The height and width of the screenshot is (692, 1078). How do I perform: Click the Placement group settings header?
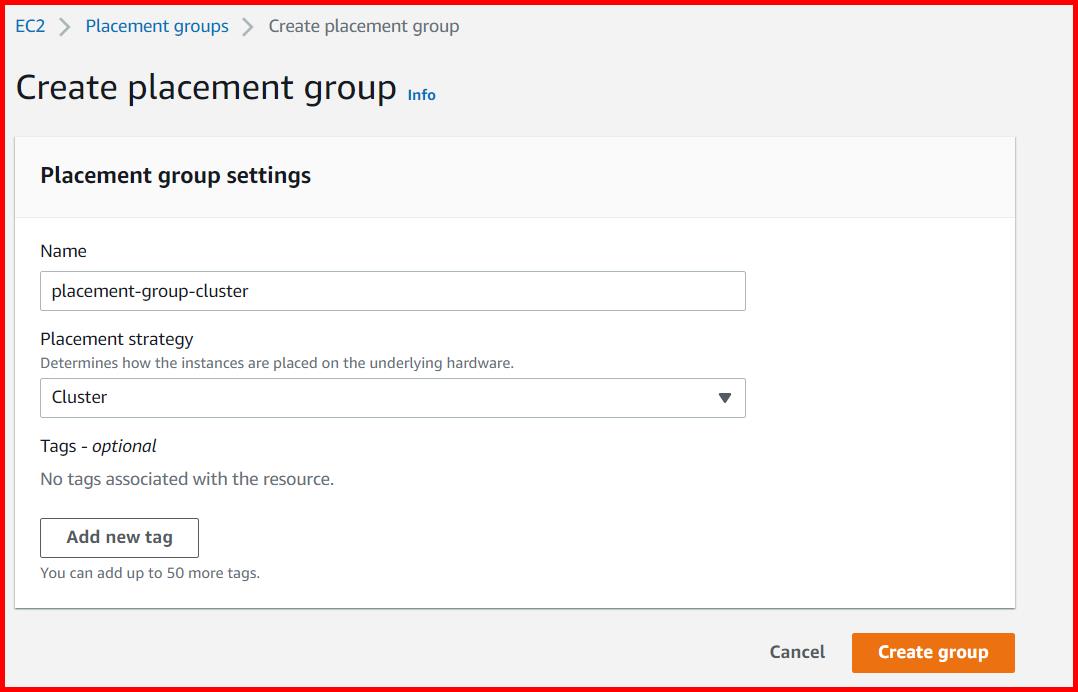(x=175, y=175)
